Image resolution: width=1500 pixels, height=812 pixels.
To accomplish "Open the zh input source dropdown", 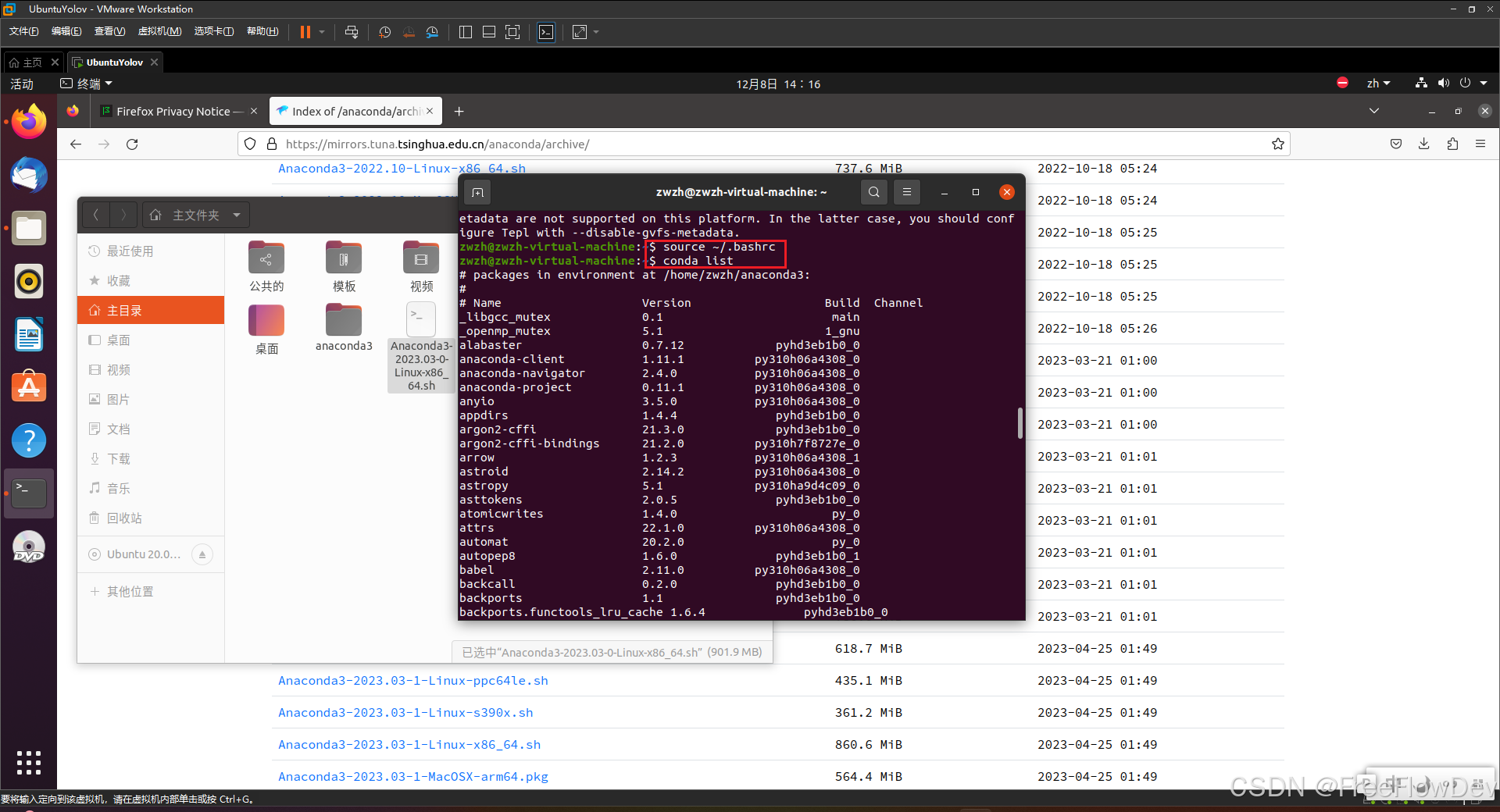I will tap(1378, 83).
